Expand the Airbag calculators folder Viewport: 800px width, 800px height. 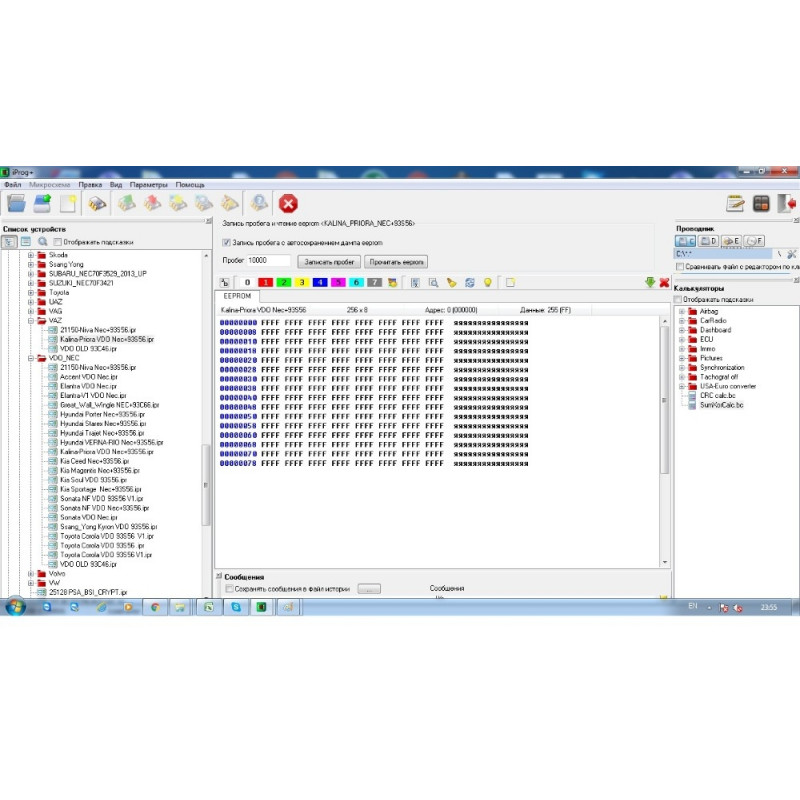coord(681,311)
